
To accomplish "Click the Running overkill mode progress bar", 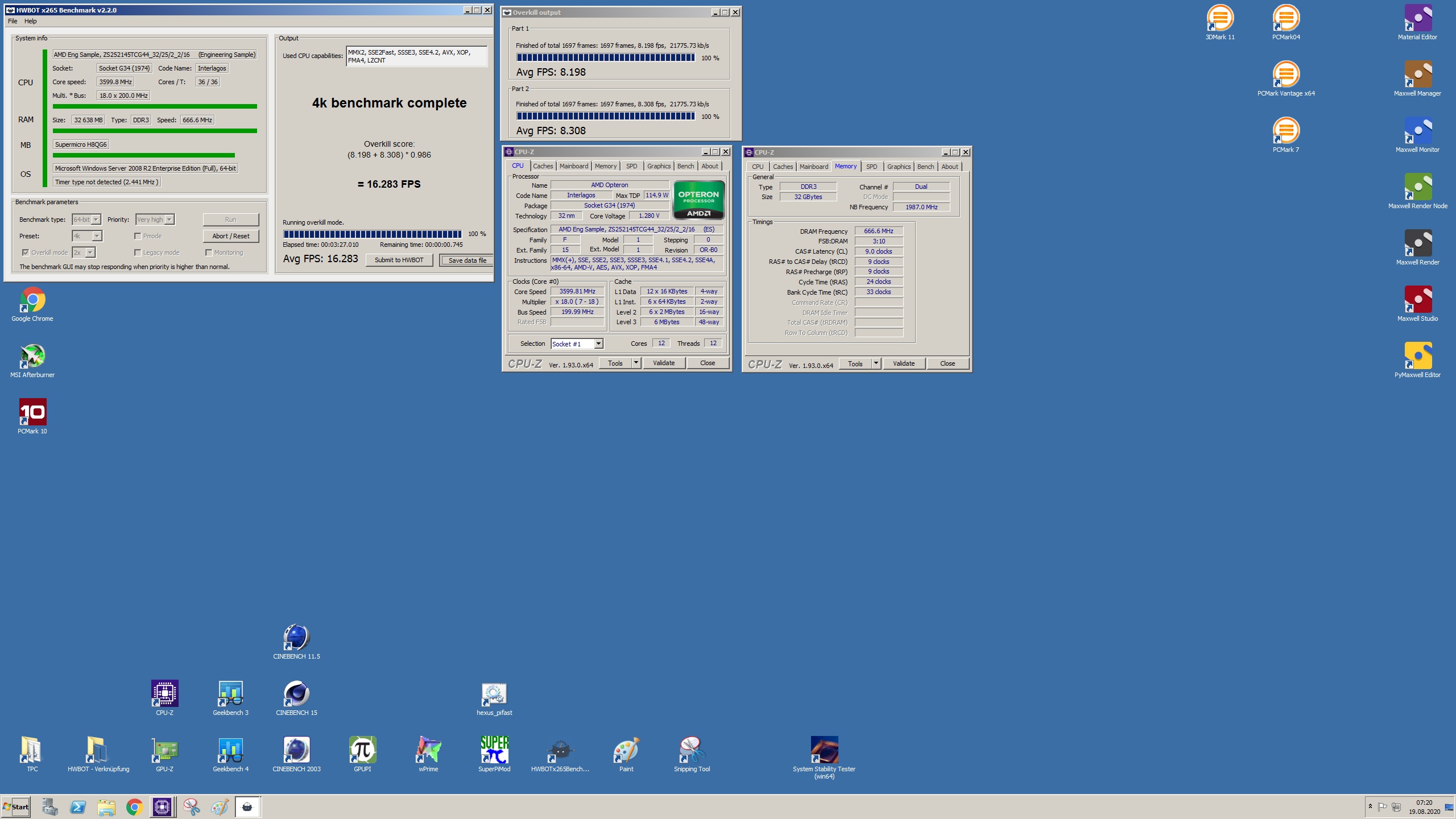I will click(x=373, y=234).
